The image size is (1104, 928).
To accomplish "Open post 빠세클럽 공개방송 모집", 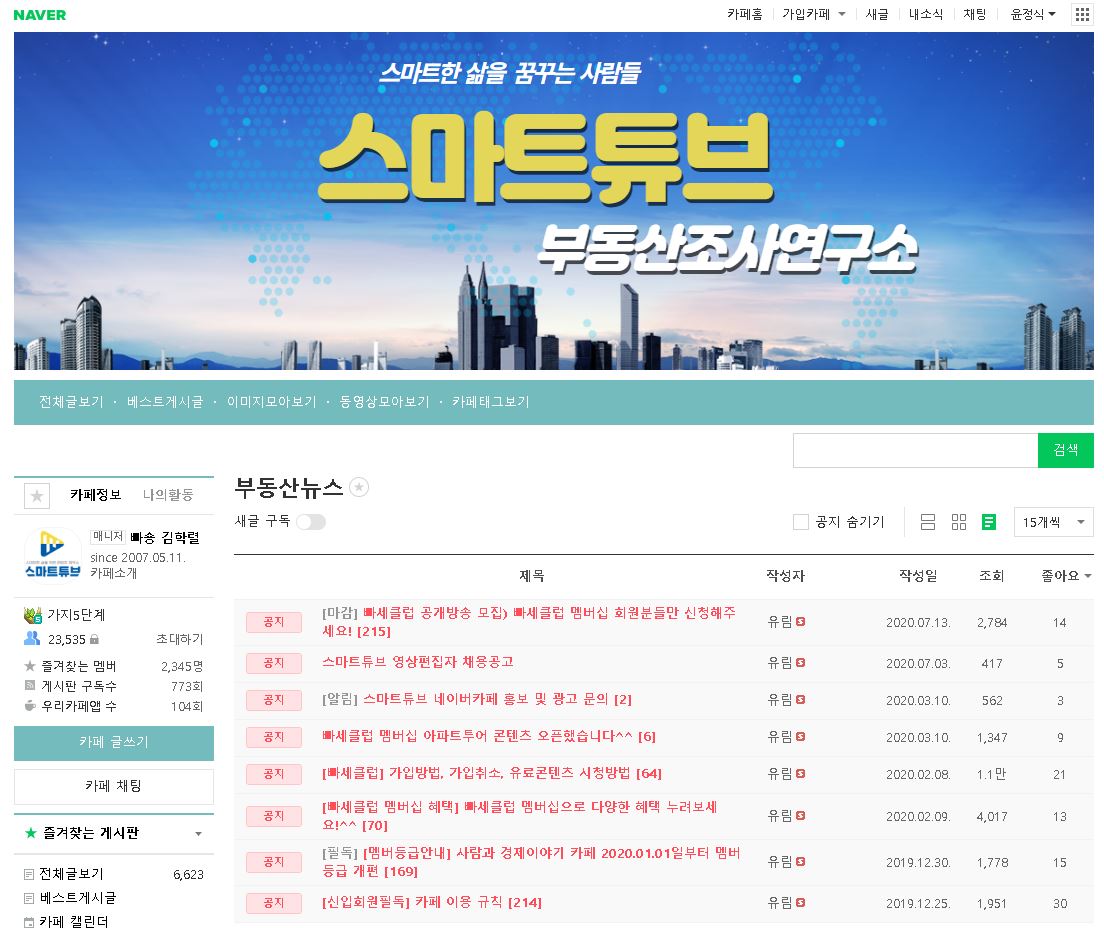I will (529, 622).
